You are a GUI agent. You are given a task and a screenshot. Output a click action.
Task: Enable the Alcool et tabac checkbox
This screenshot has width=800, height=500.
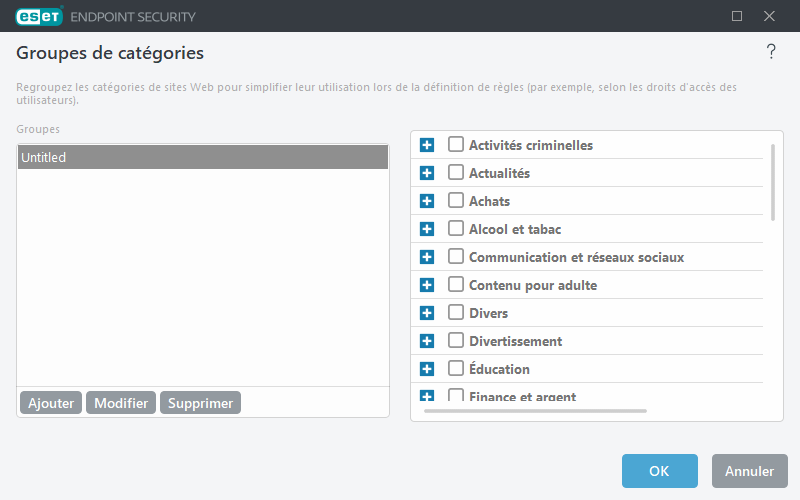(456, 229)
